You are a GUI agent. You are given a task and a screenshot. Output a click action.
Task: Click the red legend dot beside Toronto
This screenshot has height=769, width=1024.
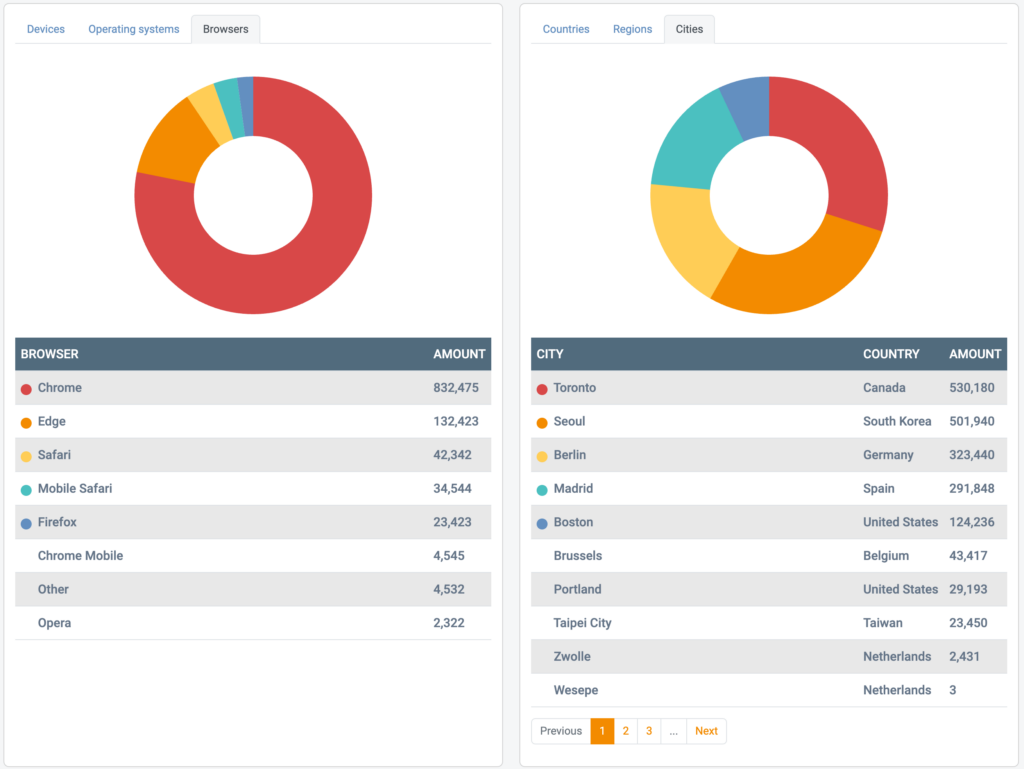tap(540, 388)
